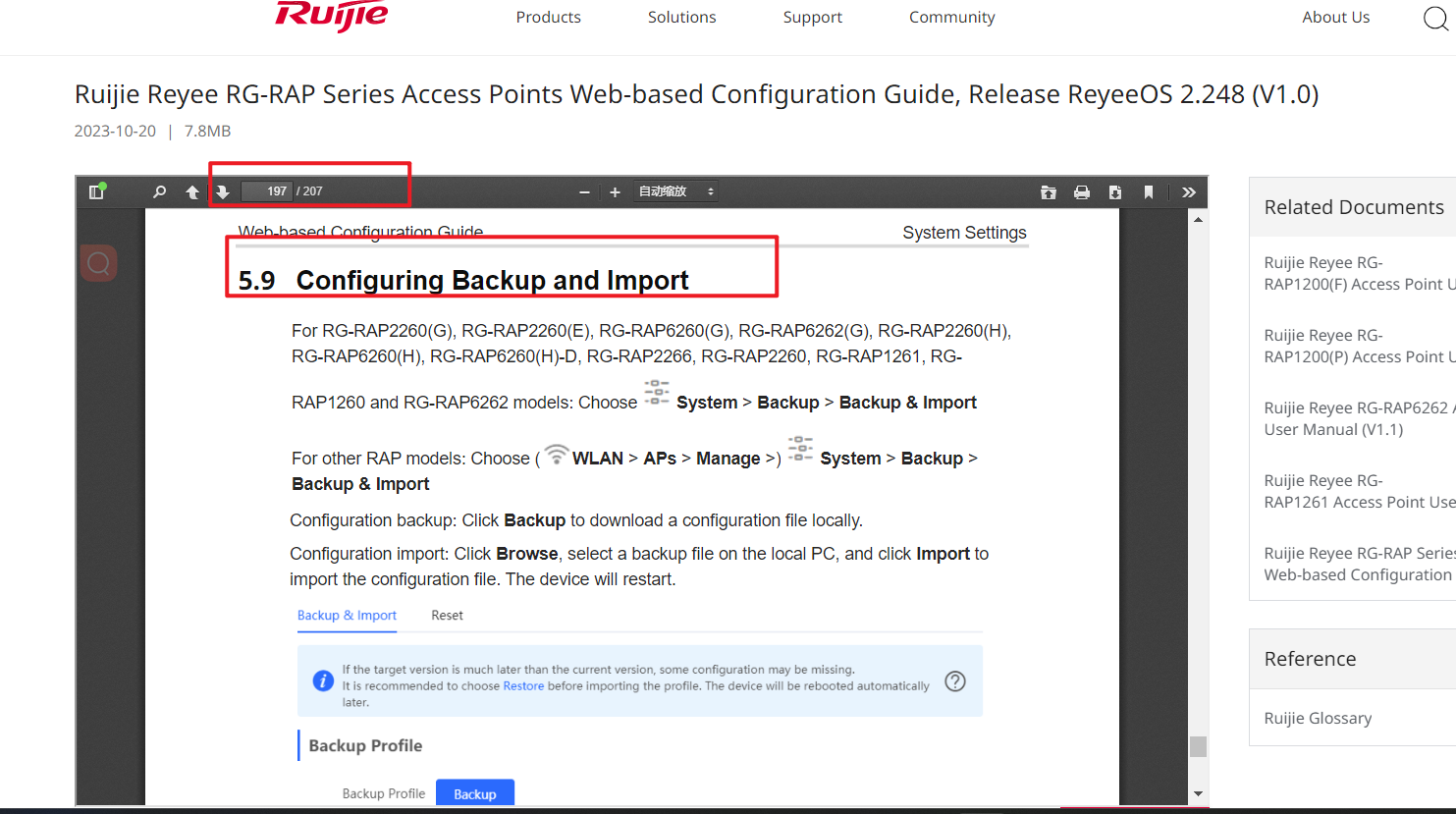This screenshot has width=1456, height=814.
Task: Click the PDF vertical scrollbar thumb
Action: pos(1198,746)
